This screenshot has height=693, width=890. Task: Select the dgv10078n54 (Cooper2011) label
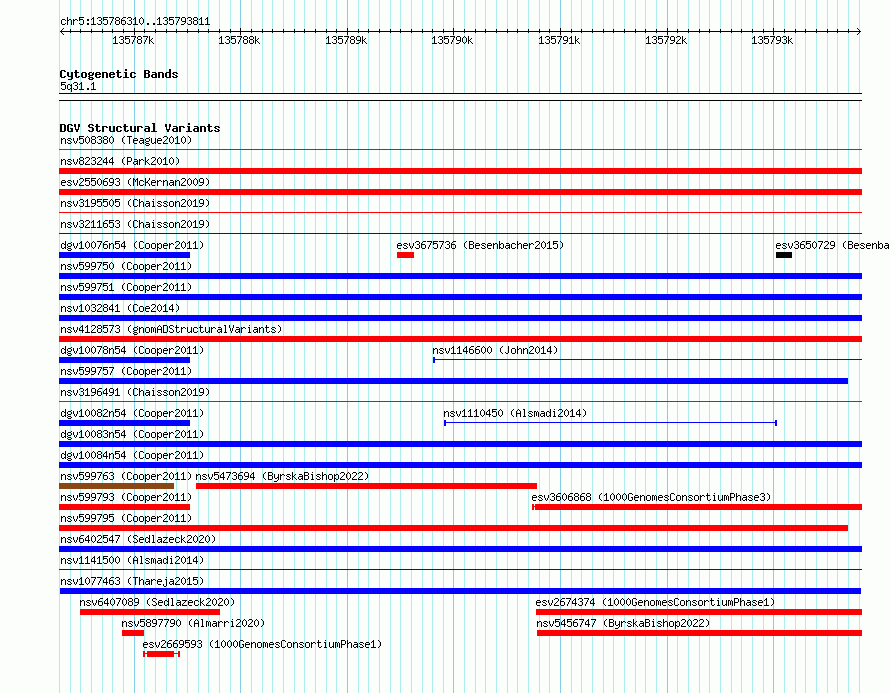click(x=132, y=350)
